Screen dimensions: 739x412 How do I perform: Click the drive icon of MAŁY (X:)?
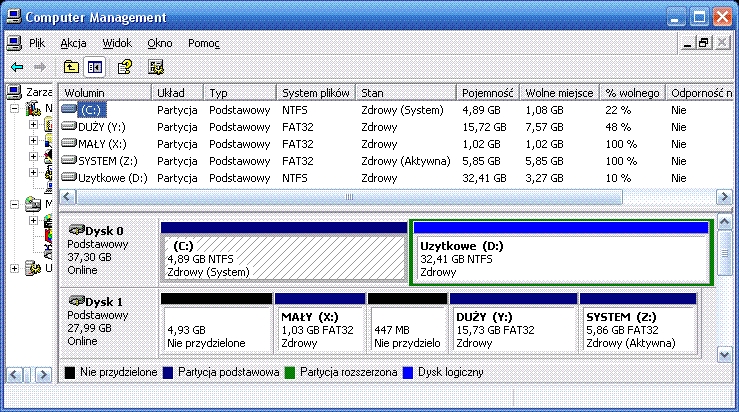click(x=69, y=143)
